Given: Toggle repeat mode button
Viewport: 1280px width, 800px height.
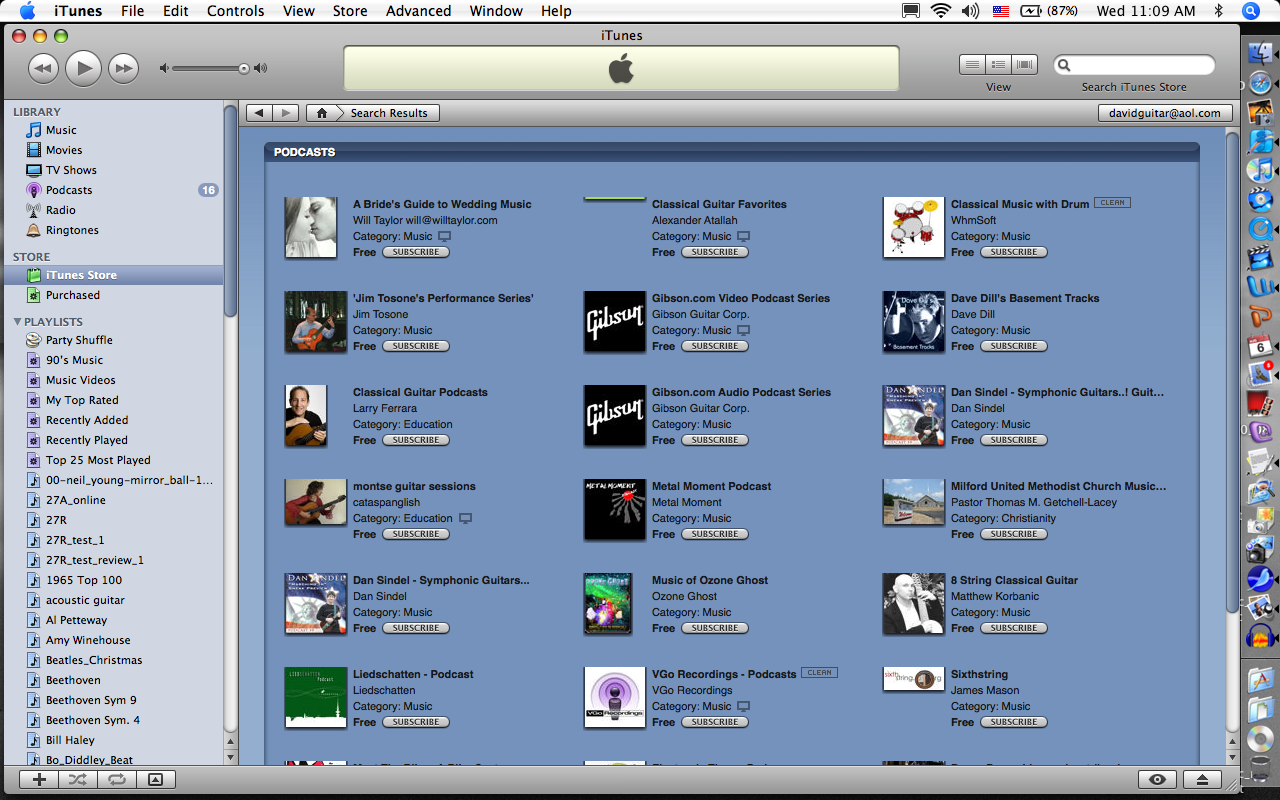Looking at the screenshot, I should [x=117, y=780].
